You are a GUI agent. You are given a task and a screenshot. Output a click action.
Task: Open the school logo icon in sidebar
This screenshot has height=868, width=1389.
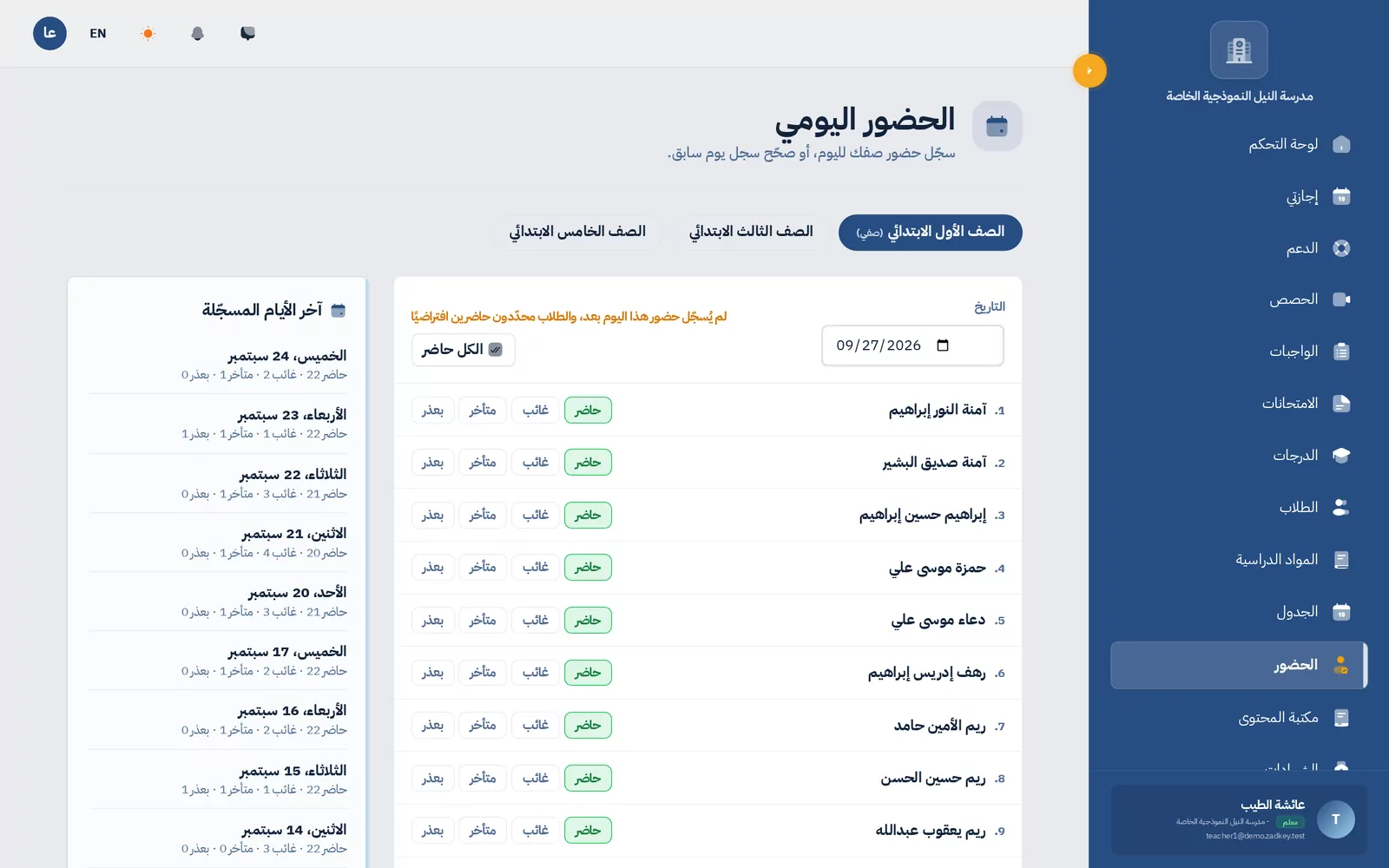[1239, 50]
